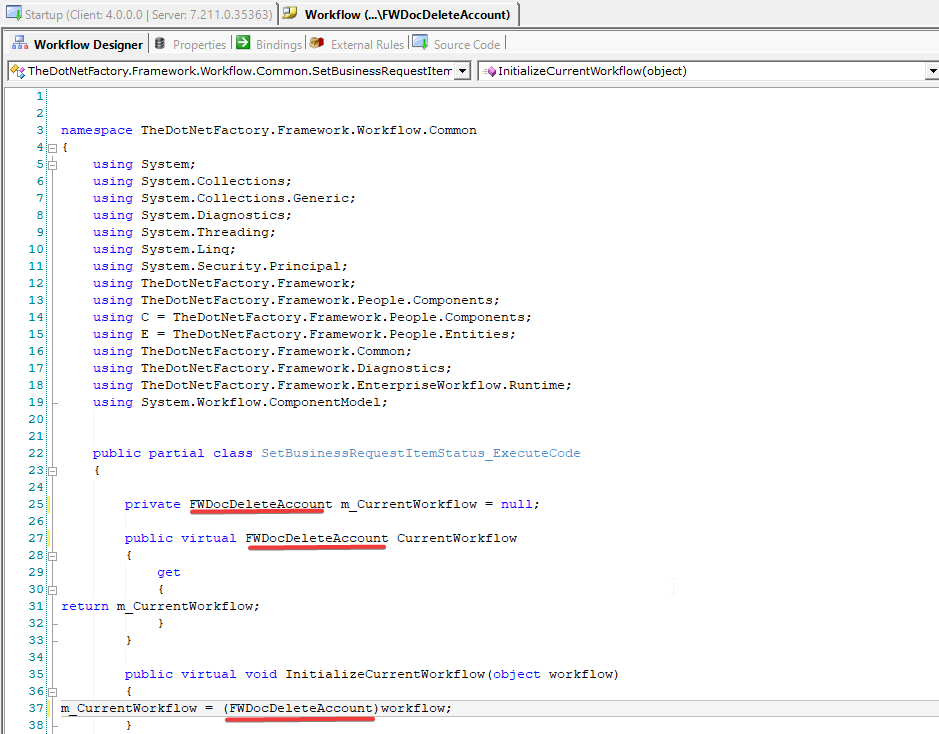Image resolution: width=939 pixels, height=734 pixels.
Task: Open the InitializeCurrentWorkflow method dropdown
Action: pyautogui.click(x=931, y=70)
